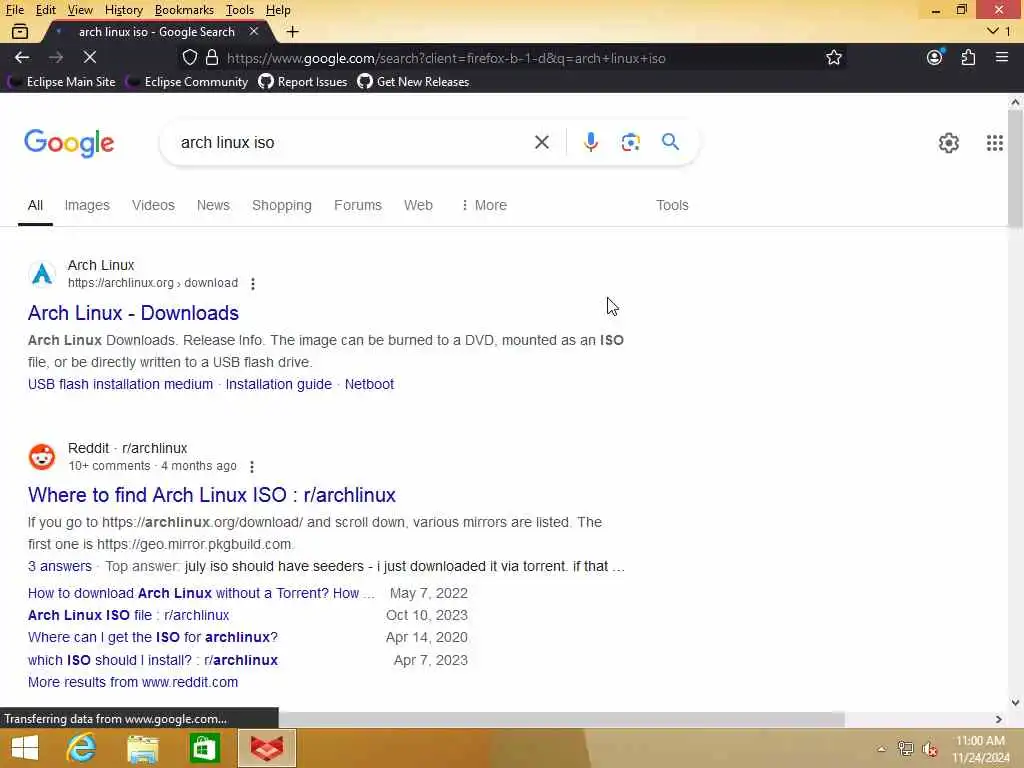Open the Help menu
The height and width of the screenshot is (768, 1024).
pos(278,10)
